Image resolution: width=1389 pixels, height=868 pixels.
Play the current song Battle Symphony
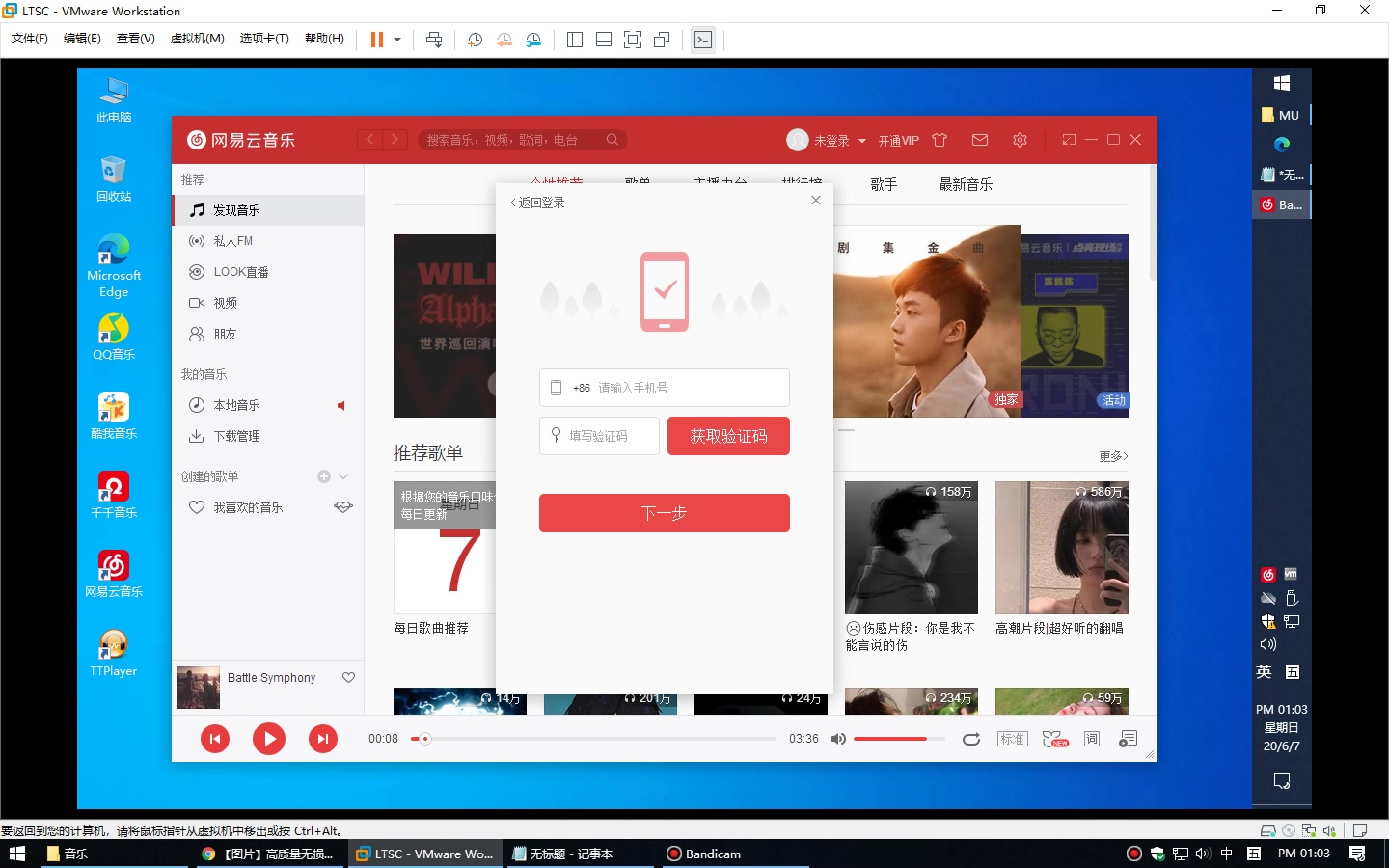coord(269,739)
